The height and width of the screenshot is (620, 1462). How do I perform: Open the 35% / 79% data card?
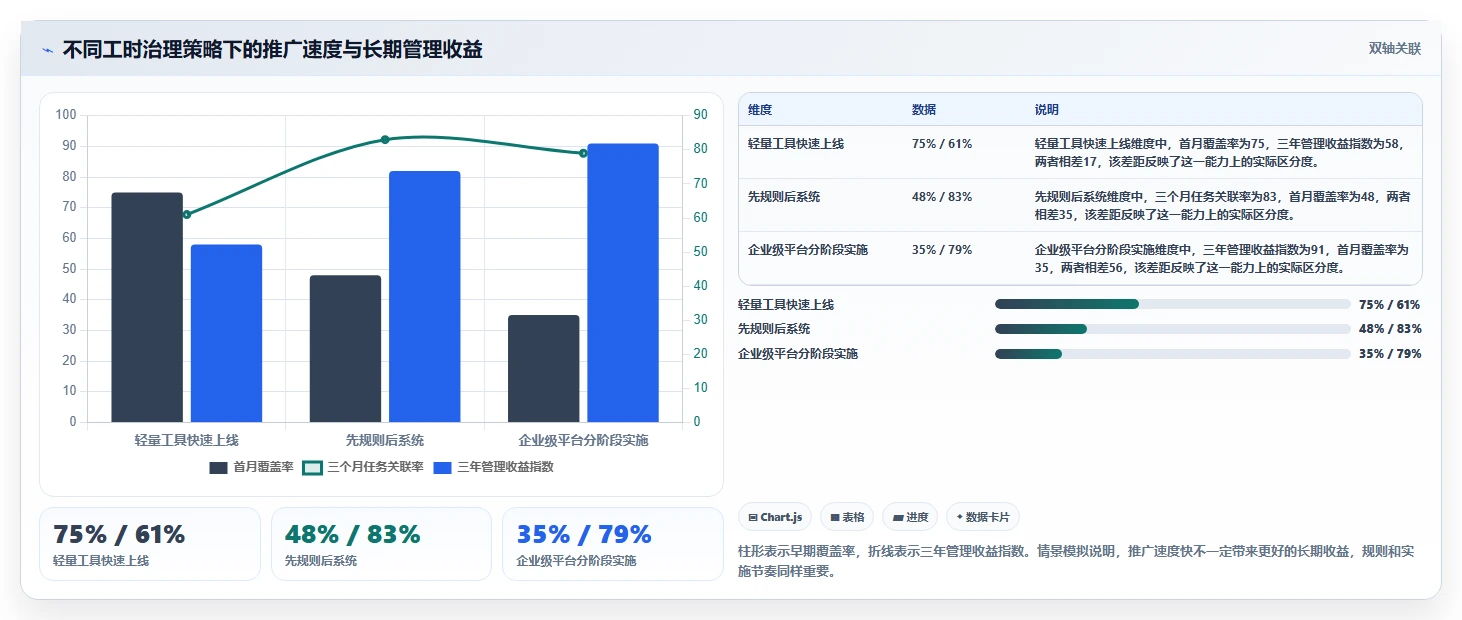[x=612, y=544]
